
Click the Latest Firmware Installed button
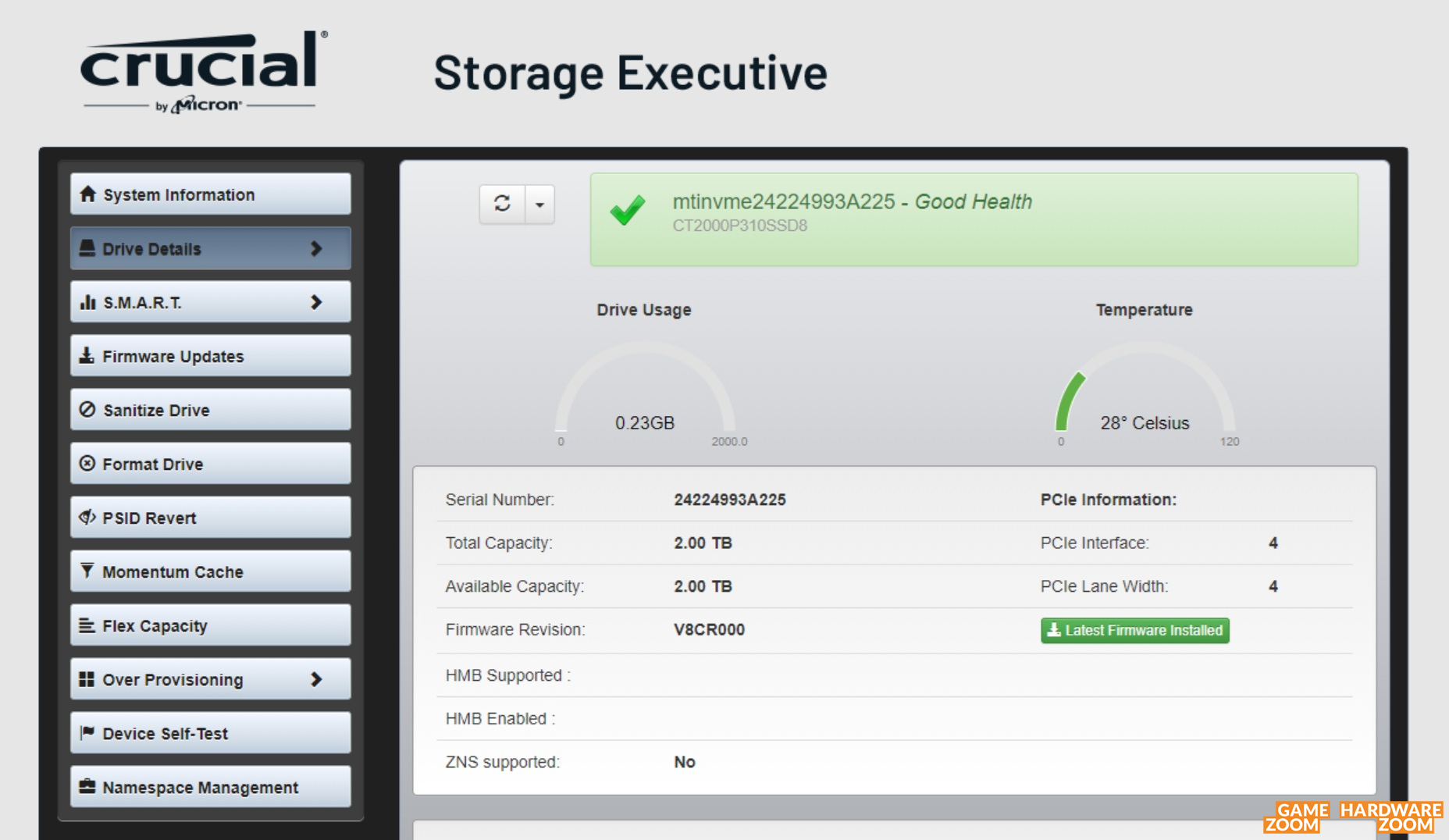(1135, 630)
